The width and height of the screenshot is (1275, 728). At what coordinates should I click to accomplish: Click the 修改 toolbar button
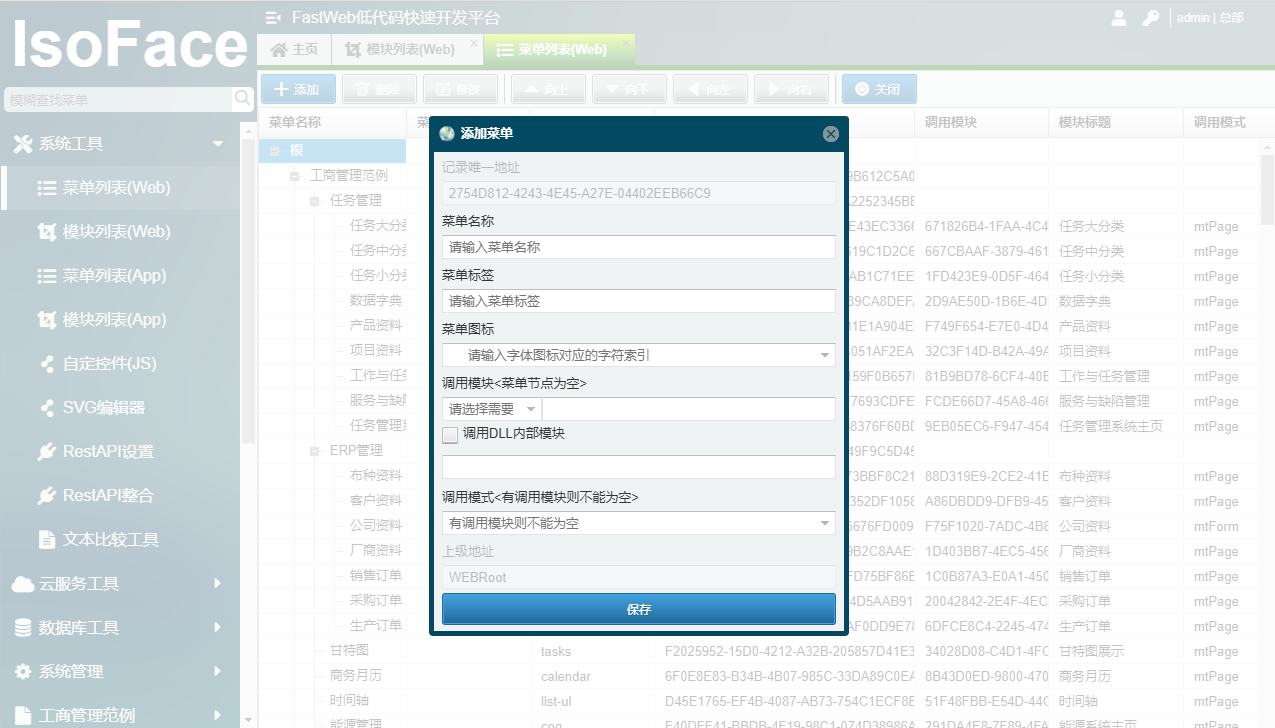click(x=460, y=89)
